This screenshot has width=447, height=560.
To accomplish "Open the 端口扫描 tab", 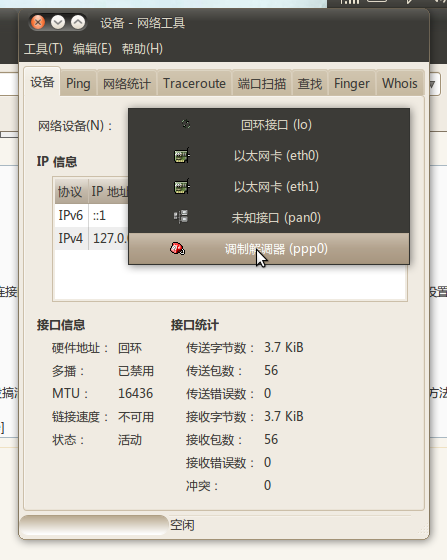I will pos(262,84).
